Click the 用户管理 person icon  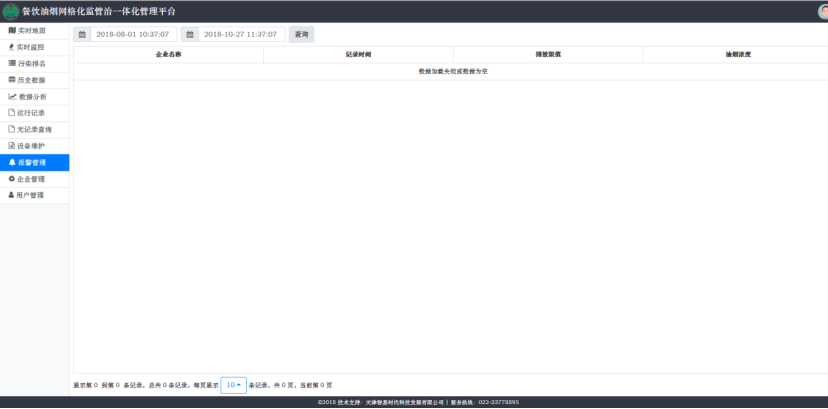(x=12, y=195)
